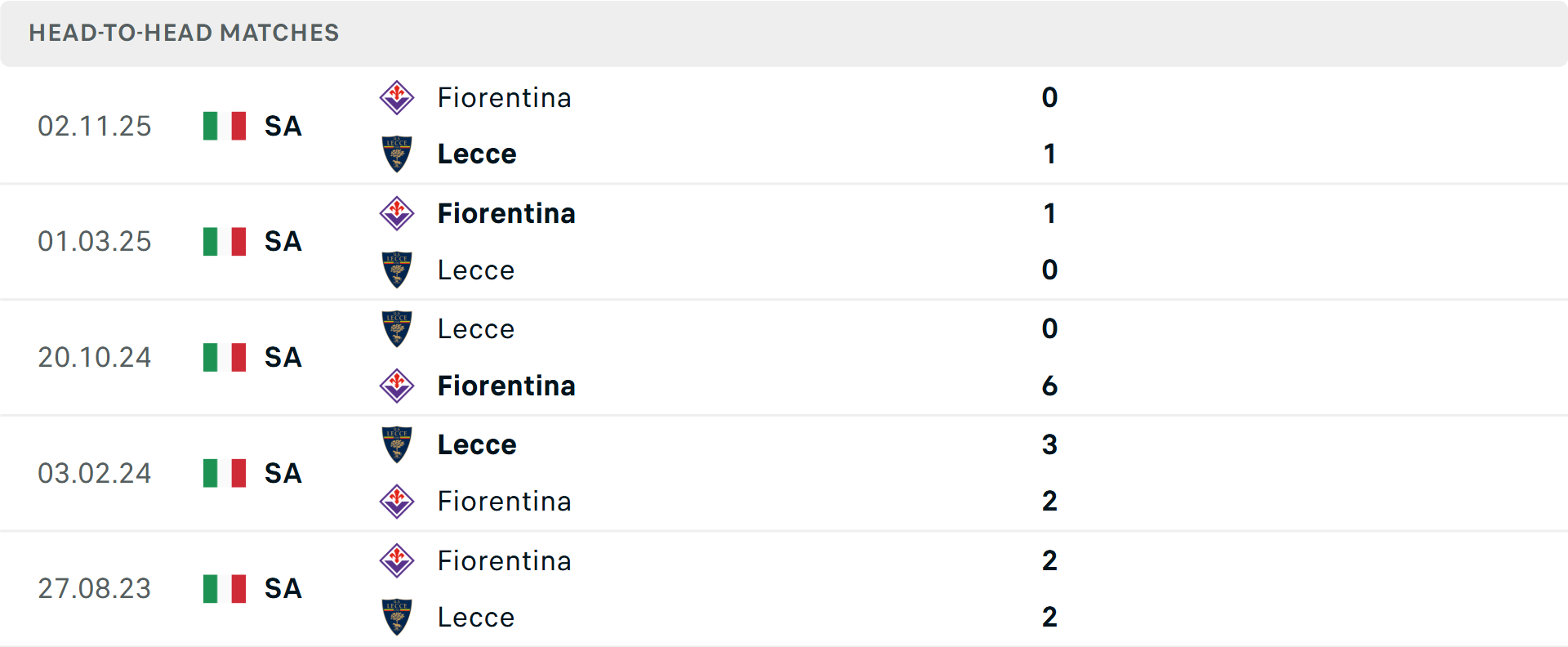Click Fiorentina crest in 20.10.24 match
Viewport: 1568px width, 647px height.
click(397, 386)
